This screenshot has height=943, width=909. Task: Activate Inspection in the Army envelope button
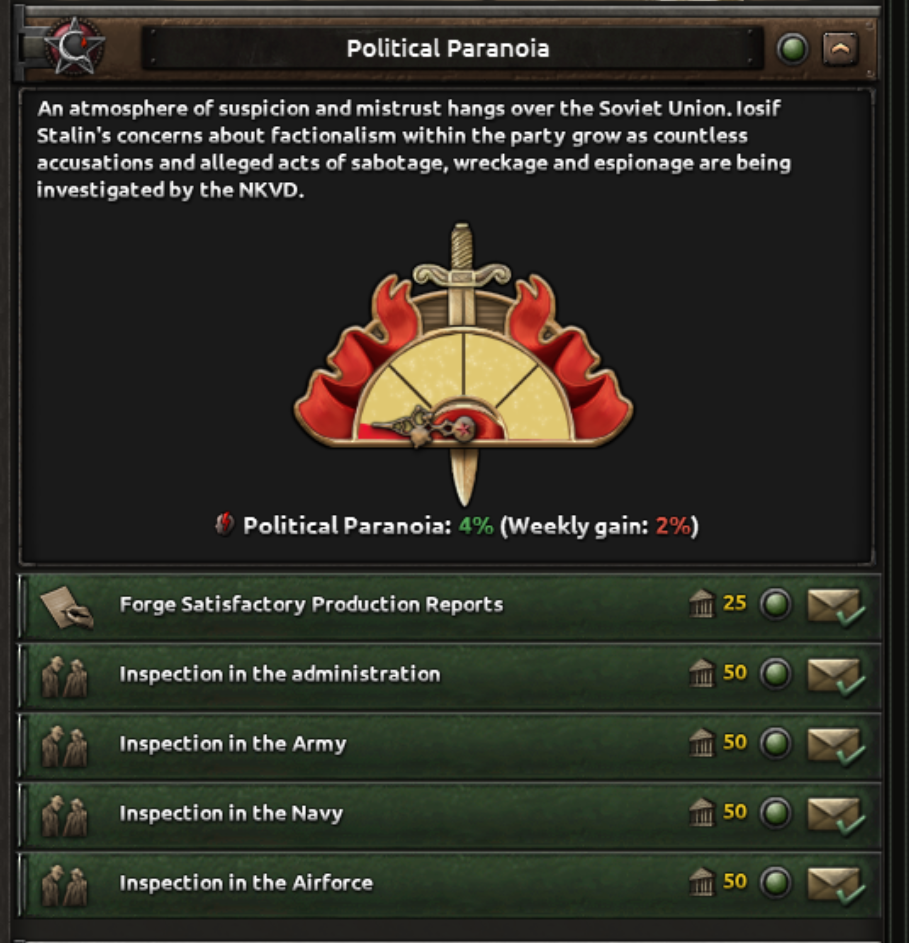833,745
